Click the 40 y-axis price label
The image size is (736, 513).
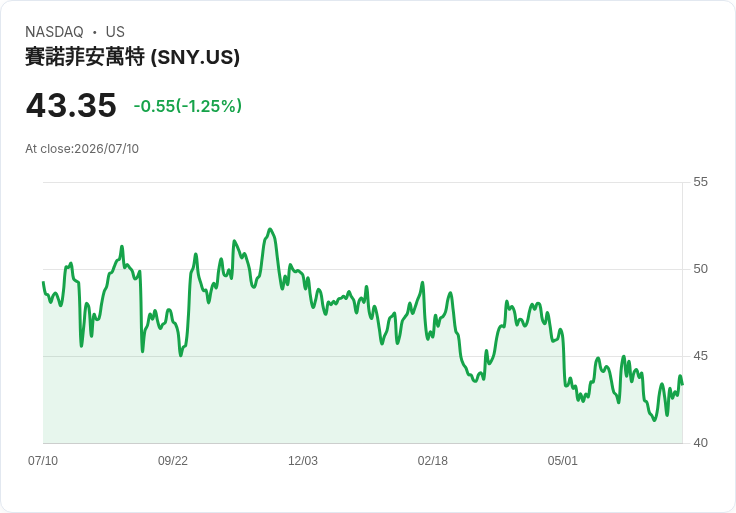(x=700, y=443)
